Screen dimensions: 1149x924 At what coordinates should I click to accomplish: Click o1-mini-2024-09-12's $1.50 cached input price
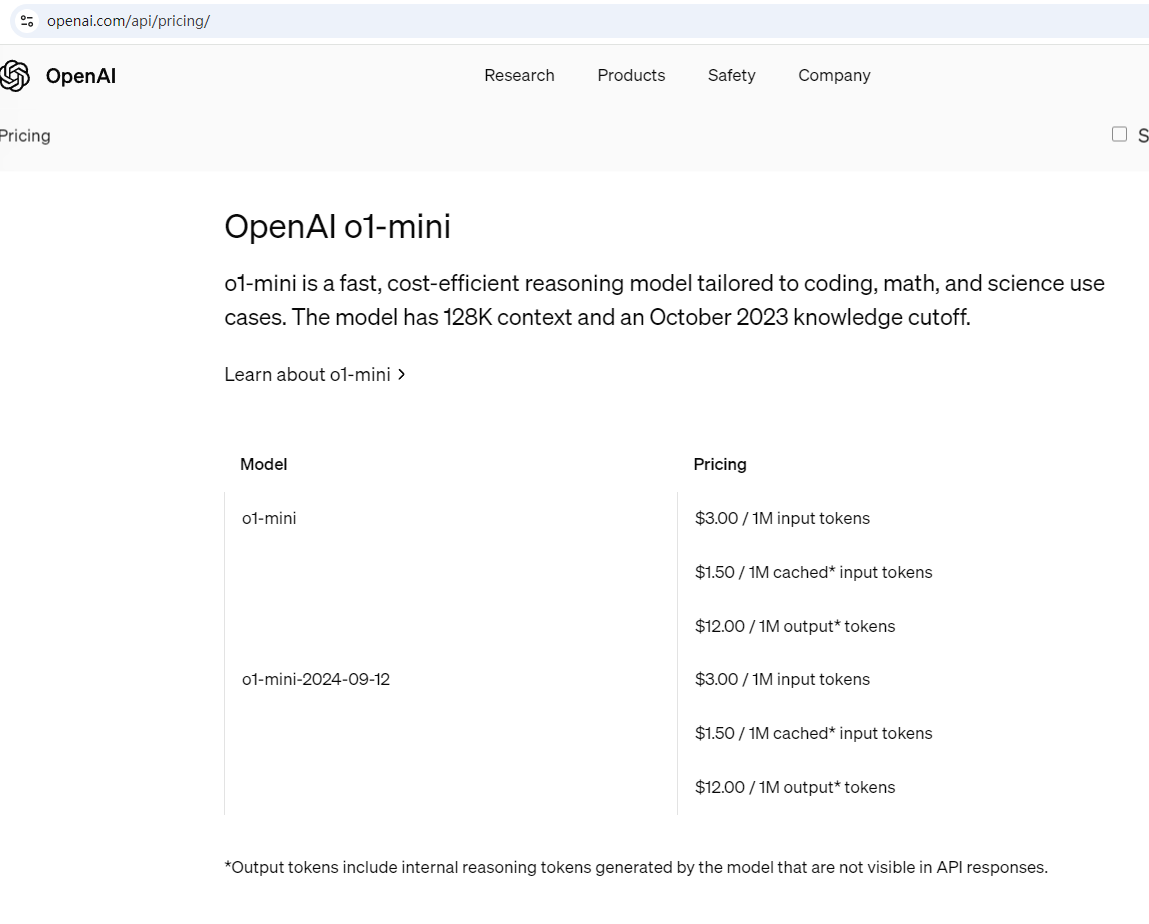tap(813, 733)
